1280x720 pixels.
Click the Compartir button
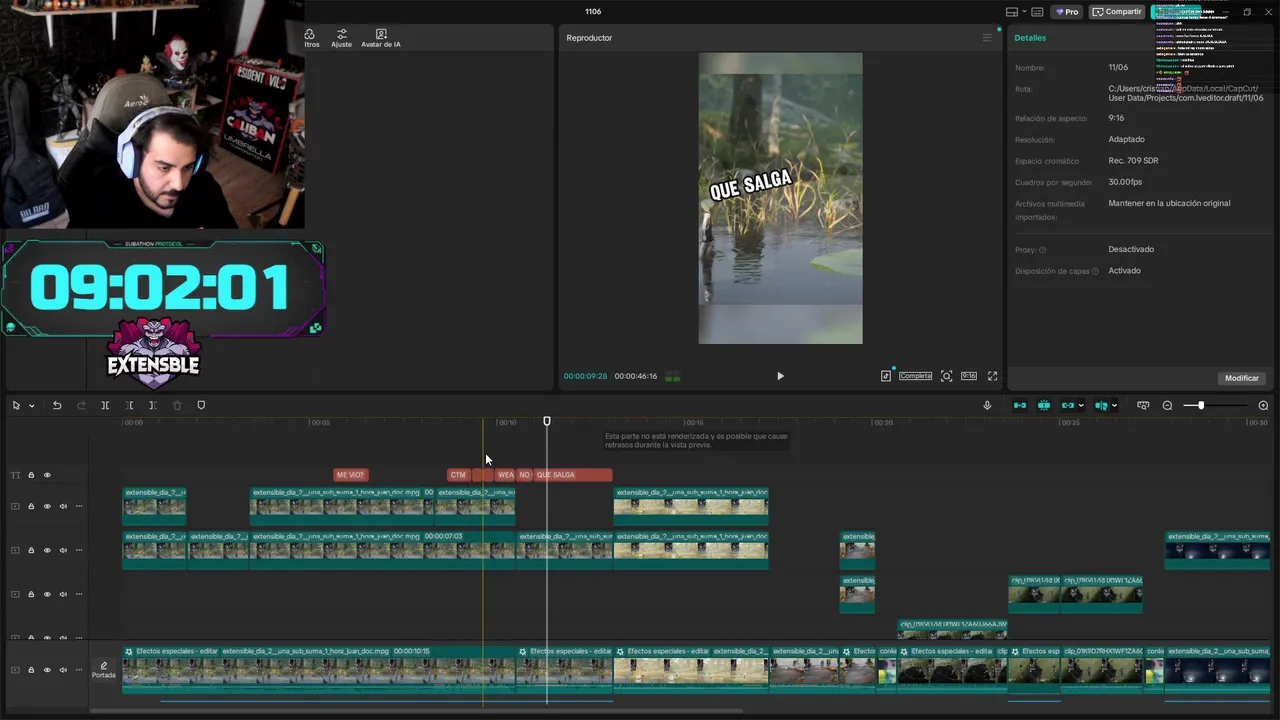pos(1117,12)
